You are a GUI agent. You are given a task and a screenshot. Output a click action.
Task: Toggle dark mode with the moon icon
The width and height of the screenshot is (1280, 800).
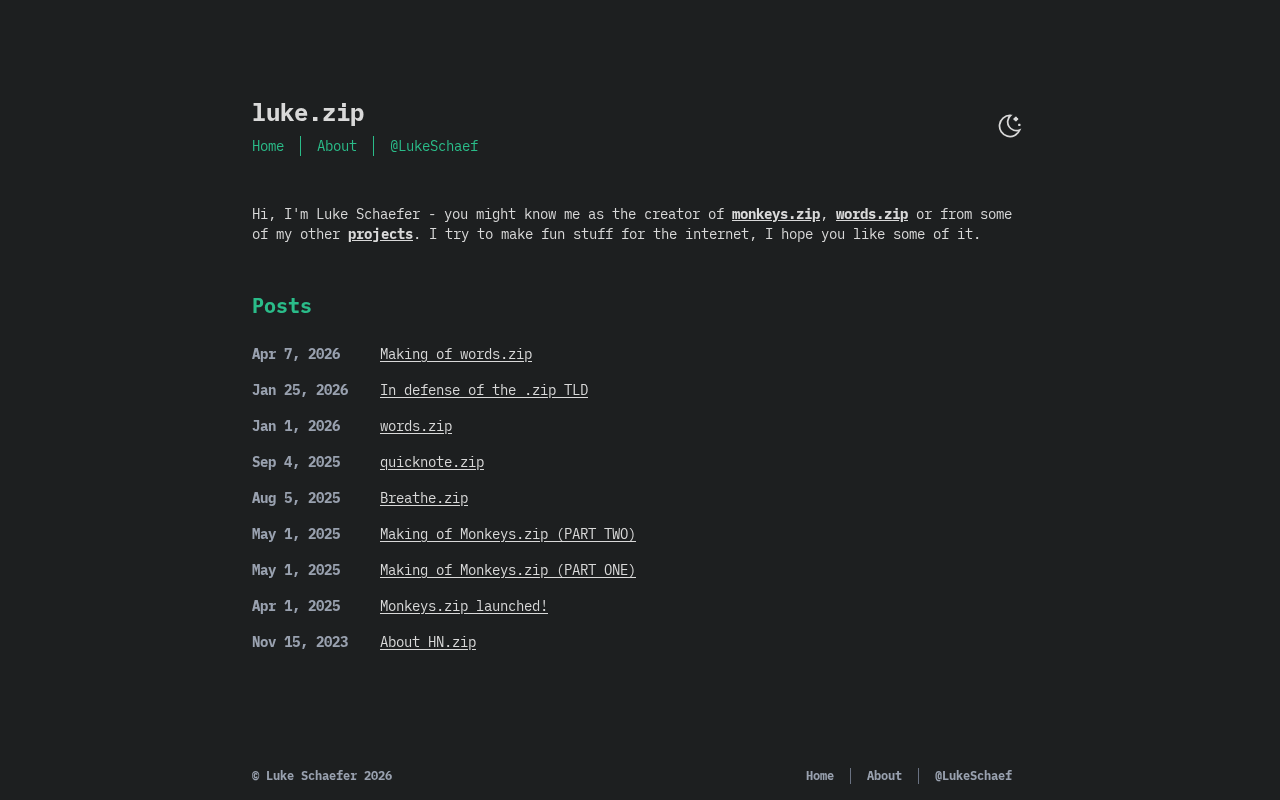click(x=1009, y=126)
